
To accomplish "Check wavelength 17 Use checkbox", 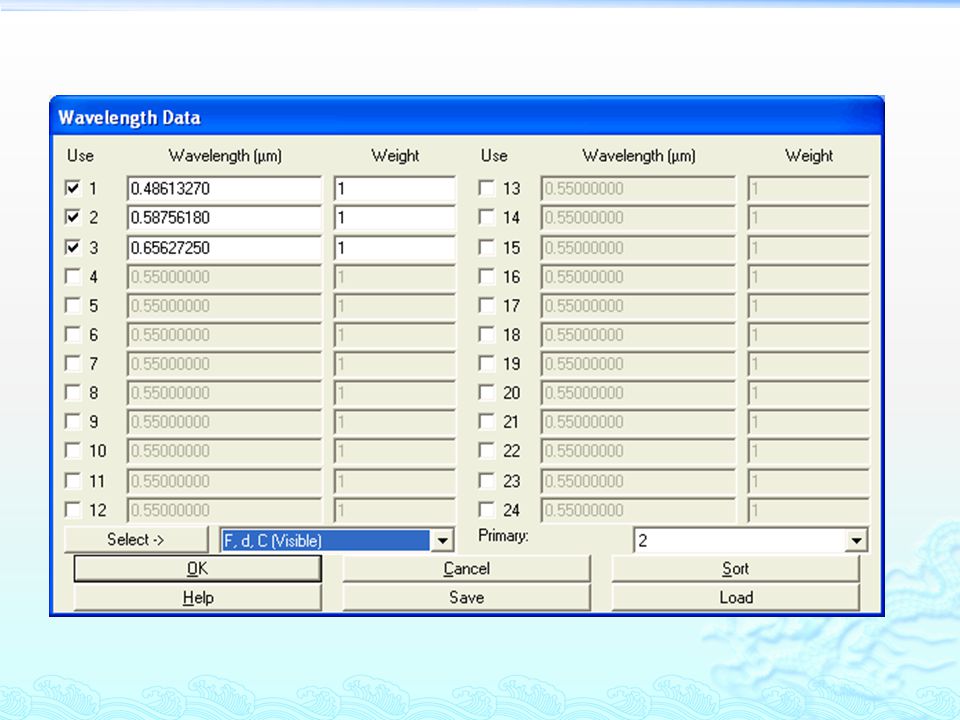I will point(486,305).
